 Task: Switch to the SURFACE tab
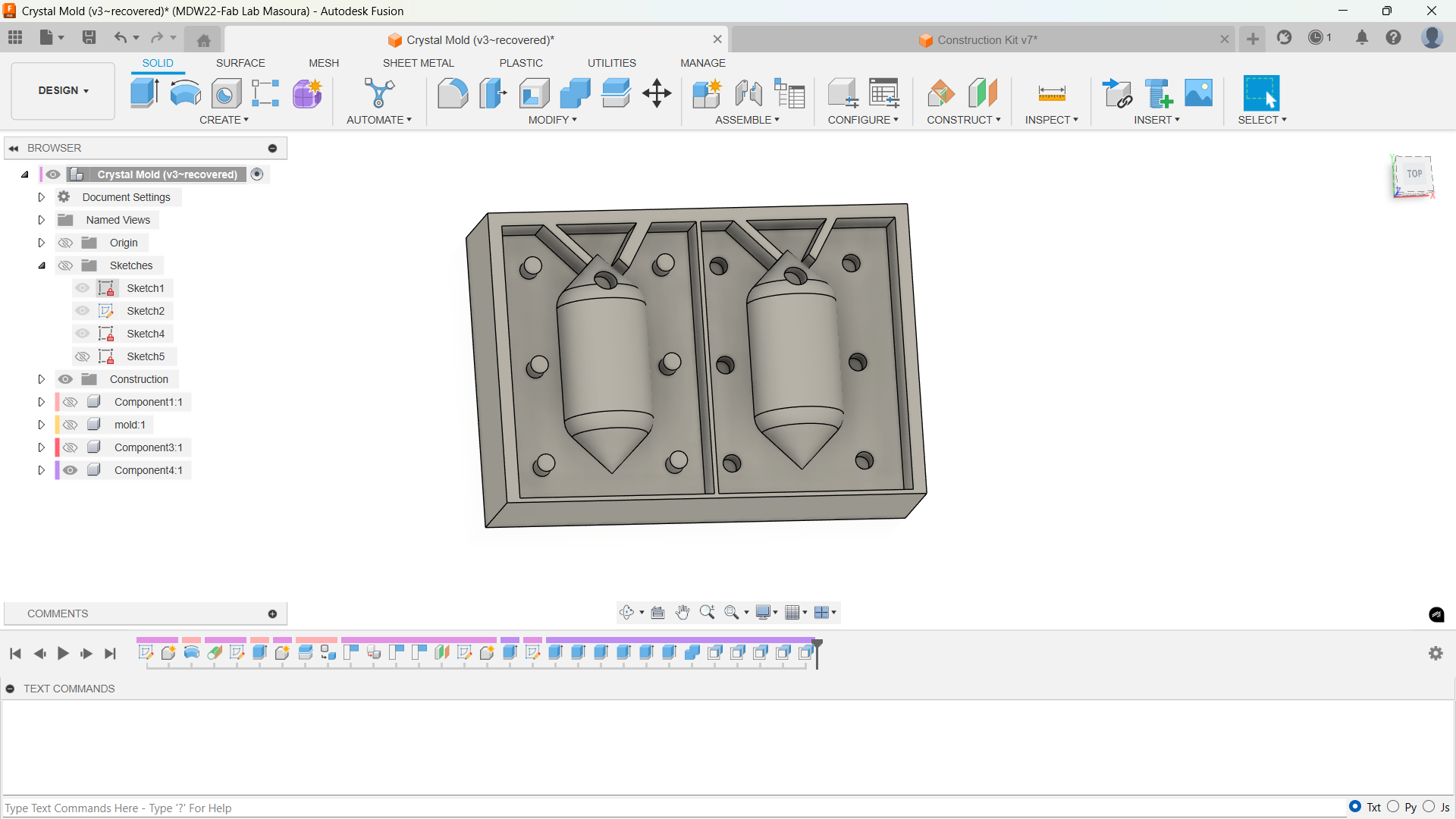240,63
